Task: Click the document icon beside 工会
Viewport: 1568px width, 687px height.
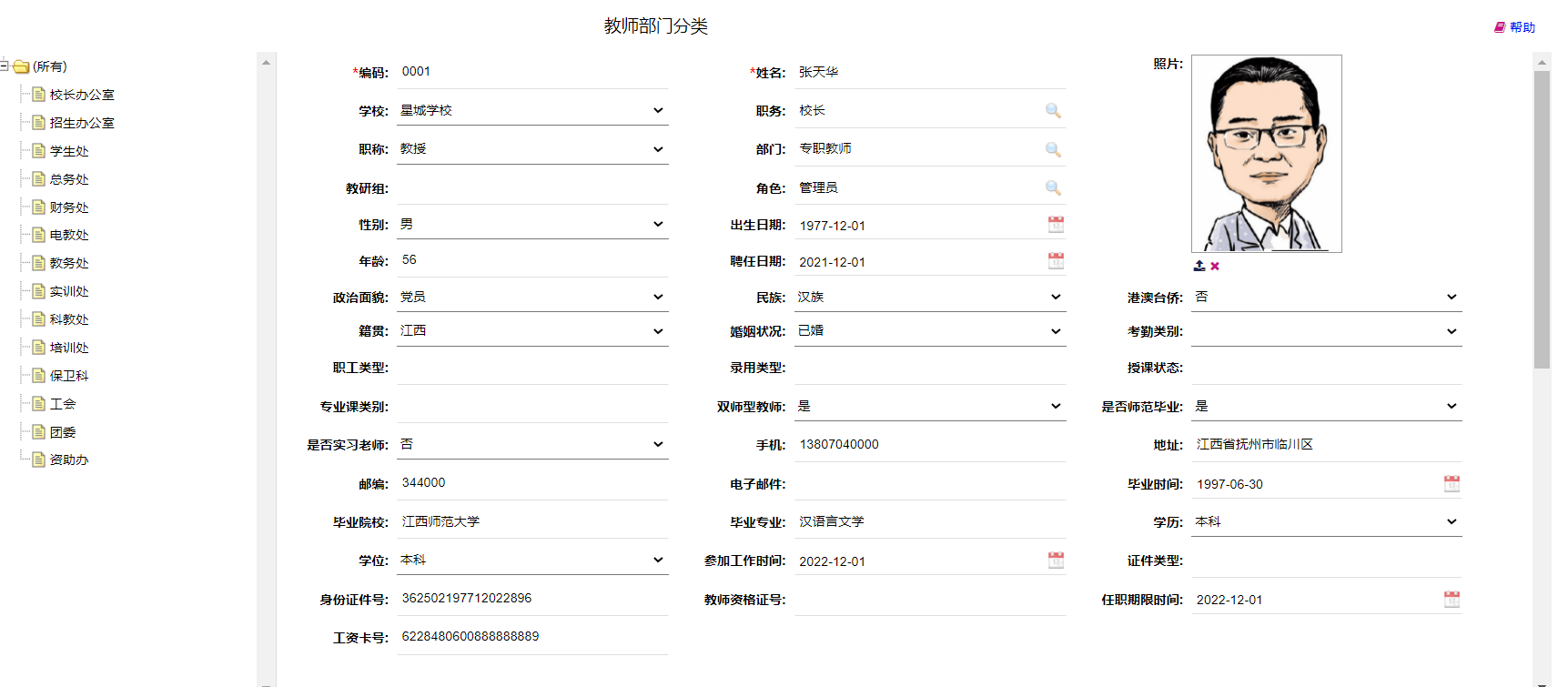Action: (x=38, y=403)
